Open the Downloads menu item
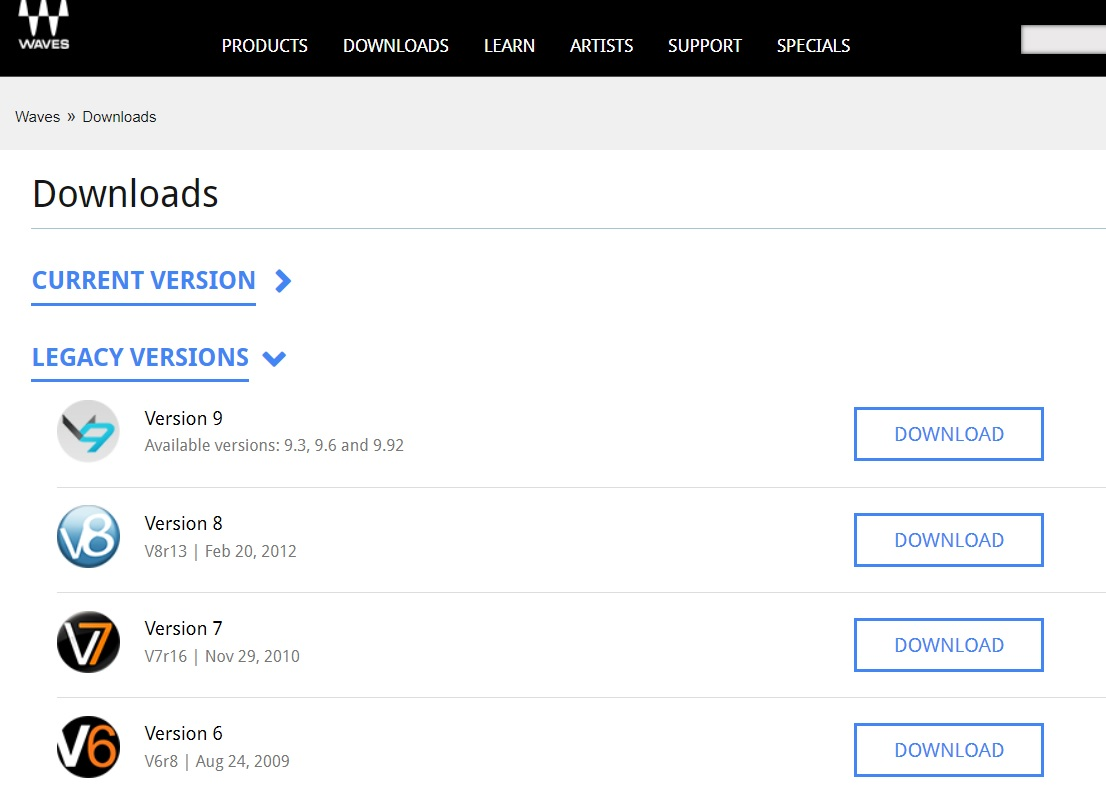Screen dimensions: 1106x802 396,46
